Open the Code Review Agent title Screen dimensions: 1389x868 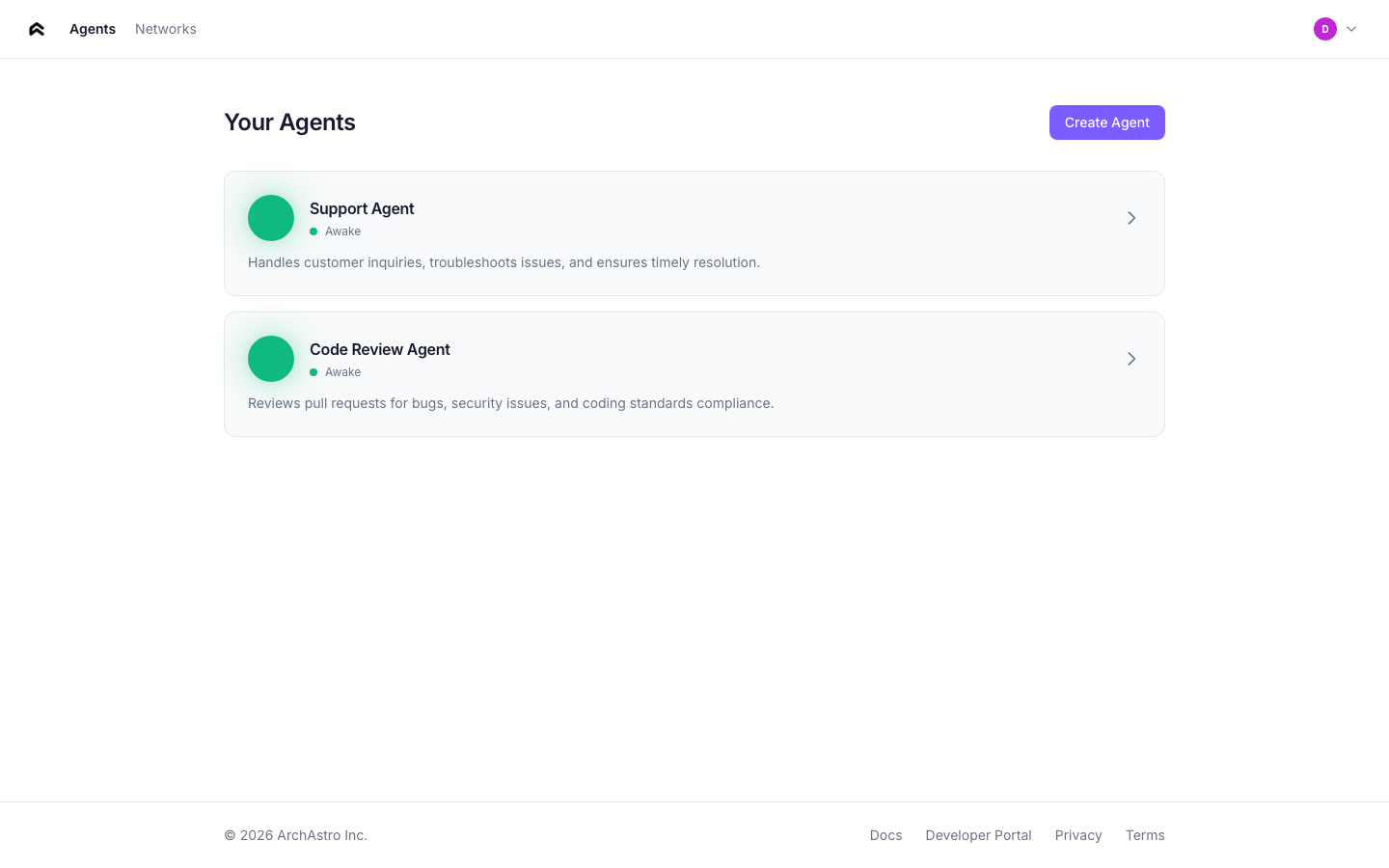(380, 349)
